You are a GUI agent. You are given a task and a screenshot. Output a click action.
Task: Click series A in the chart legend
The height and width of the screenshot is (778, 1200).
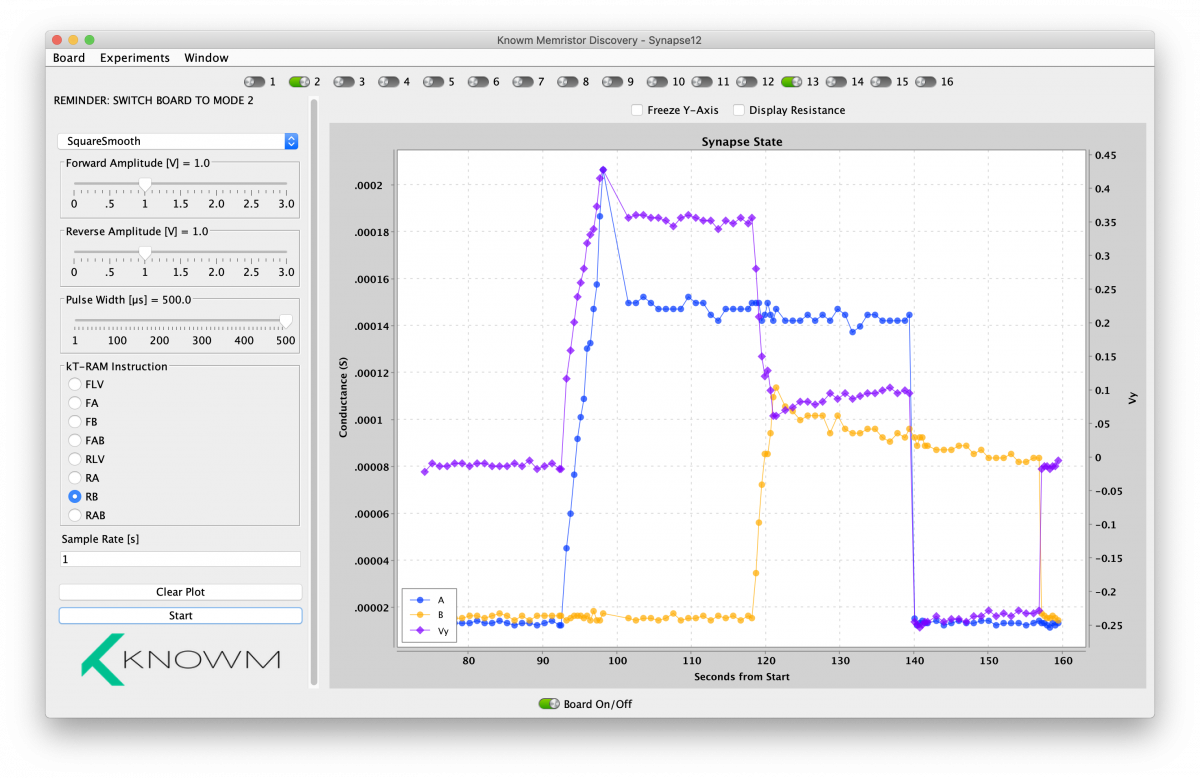[x=427, y=600]
